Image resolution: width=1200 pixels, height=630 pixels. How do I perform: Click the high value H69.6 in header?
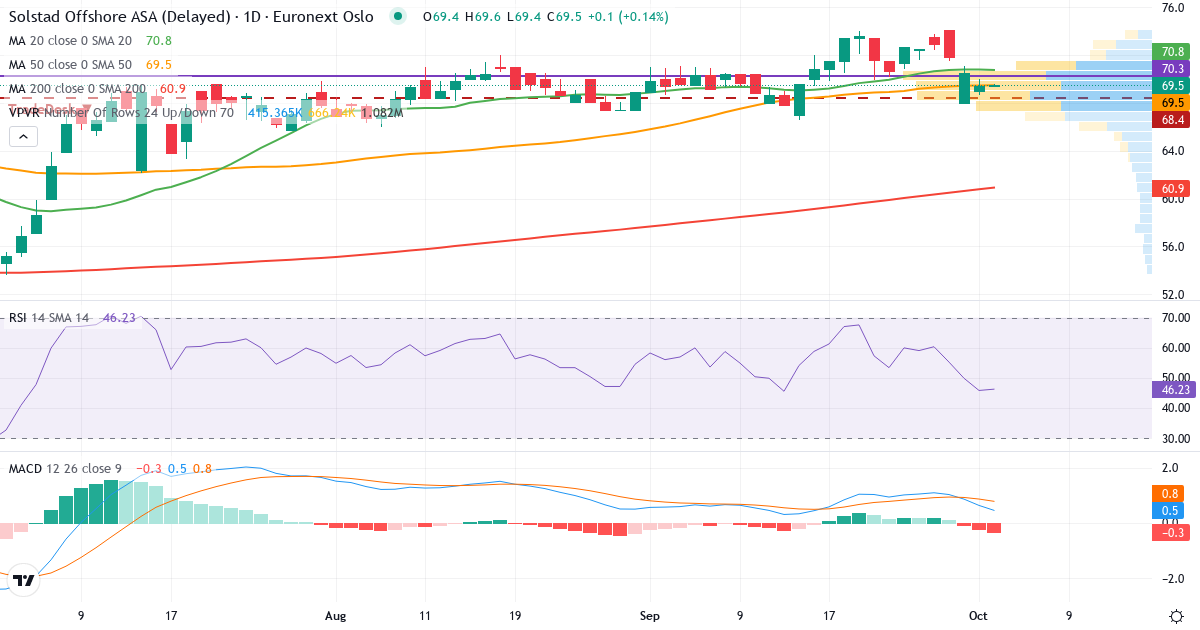(x=484, y=17)
